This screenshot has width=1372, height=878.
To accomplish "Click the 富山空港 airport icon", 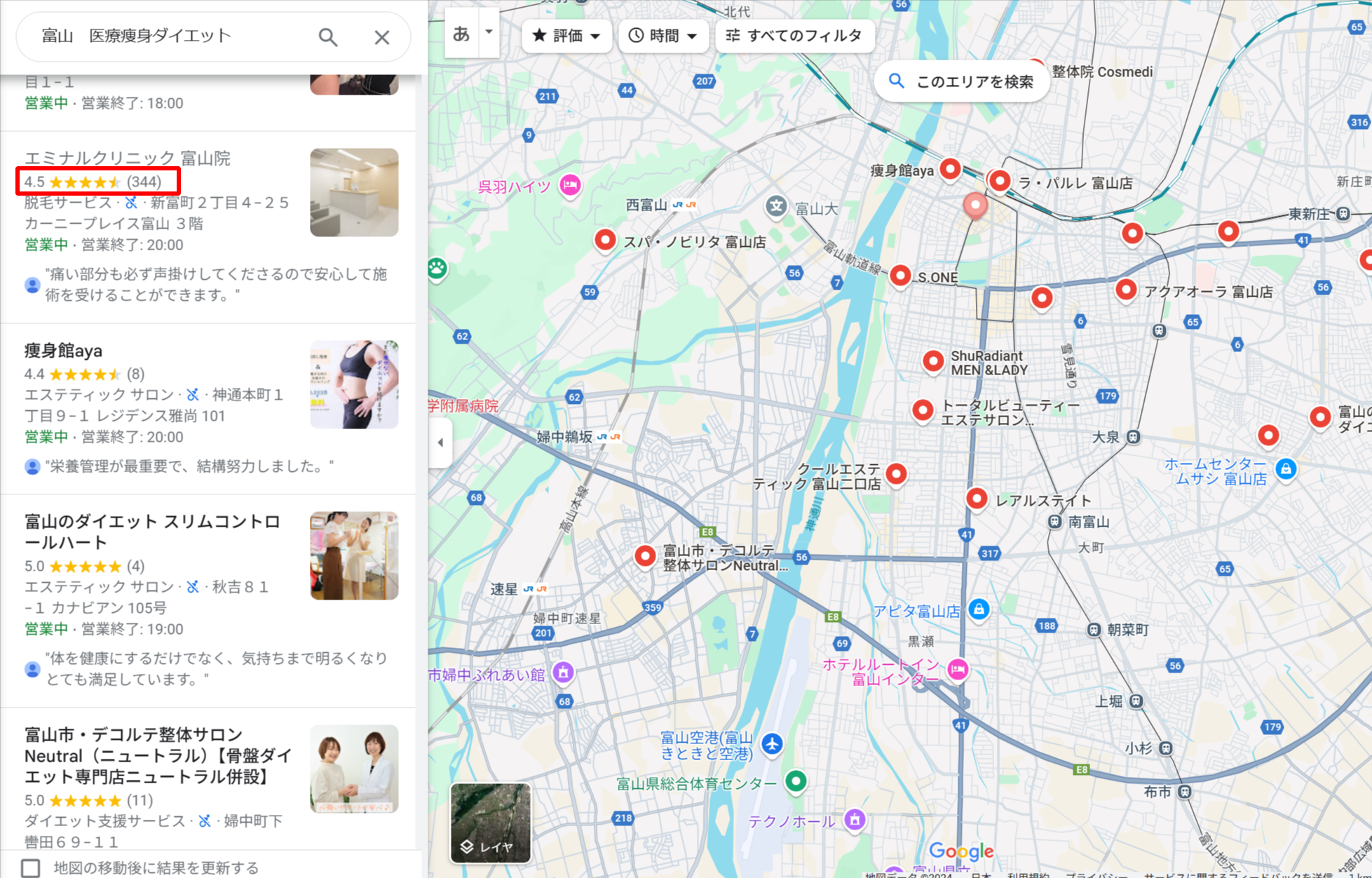I will point(773,744).
